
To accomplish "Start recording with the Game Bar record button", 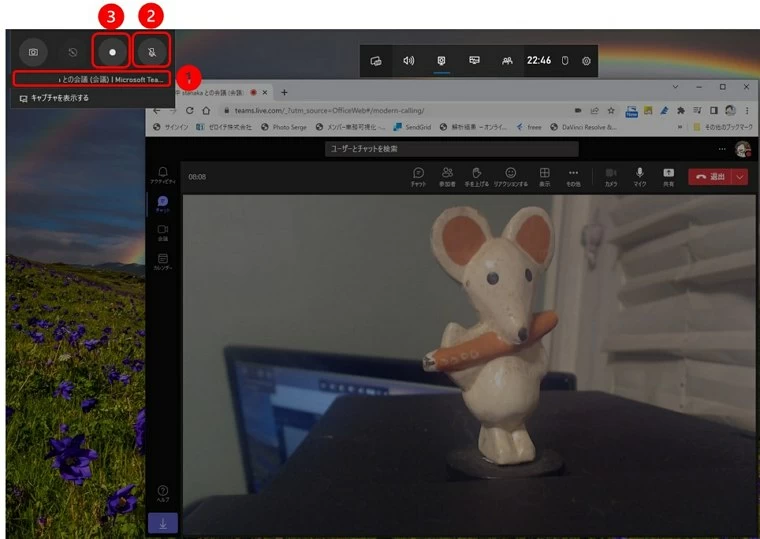I will [x=112, y=52].
